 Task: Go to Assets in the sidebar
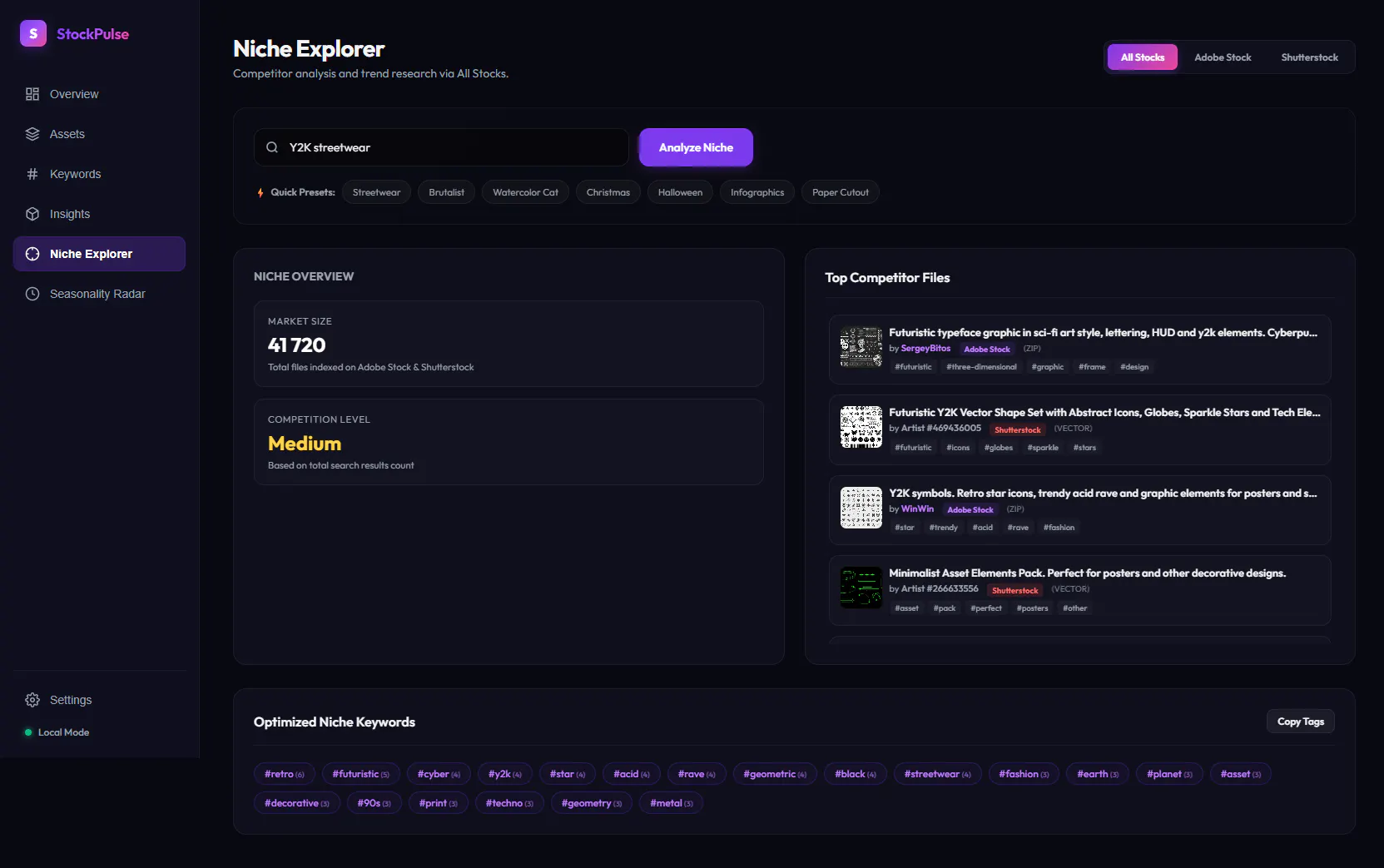tap(99, 134)
